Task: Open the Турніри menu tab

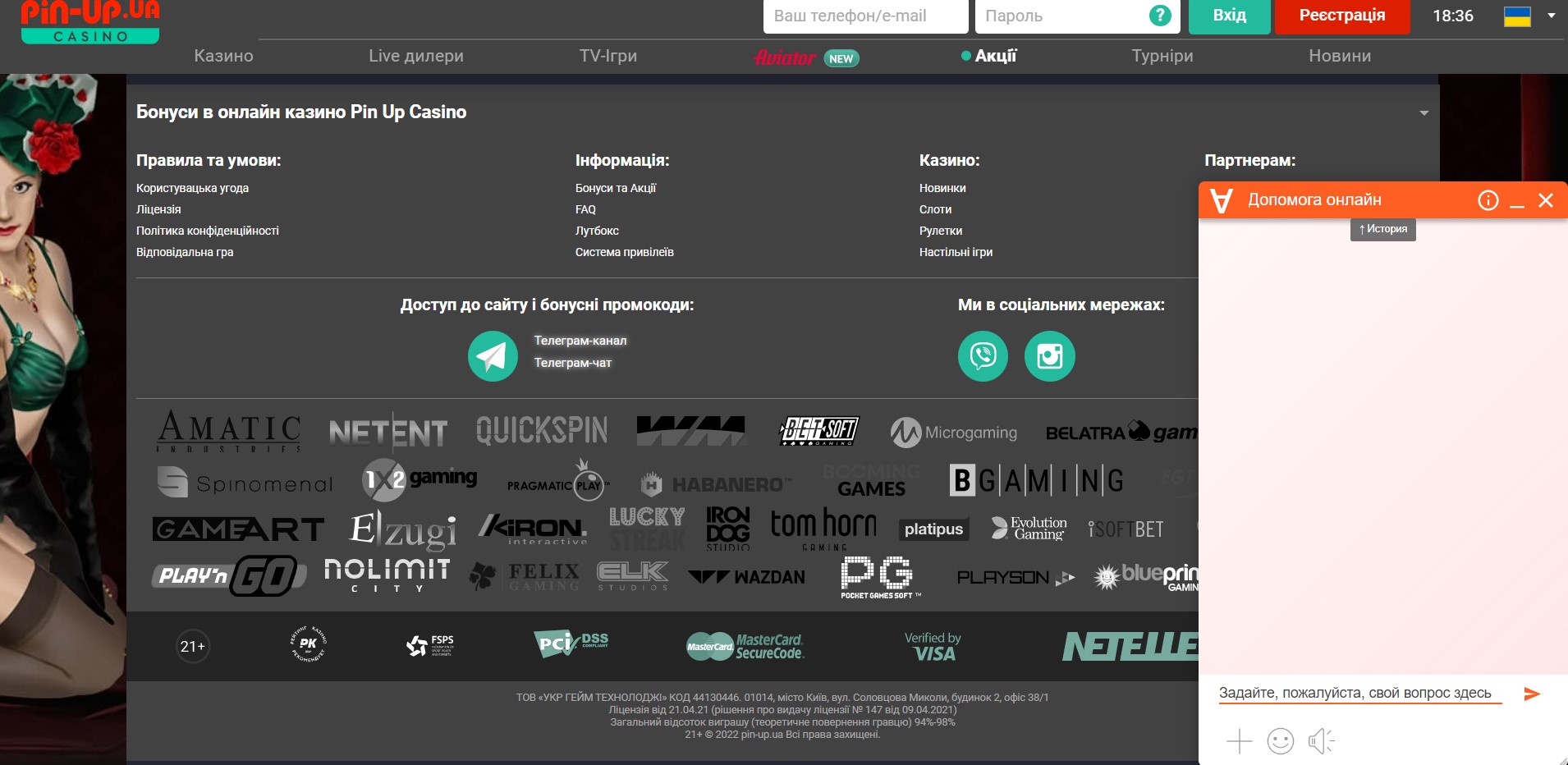Action: coord(1162,56)
